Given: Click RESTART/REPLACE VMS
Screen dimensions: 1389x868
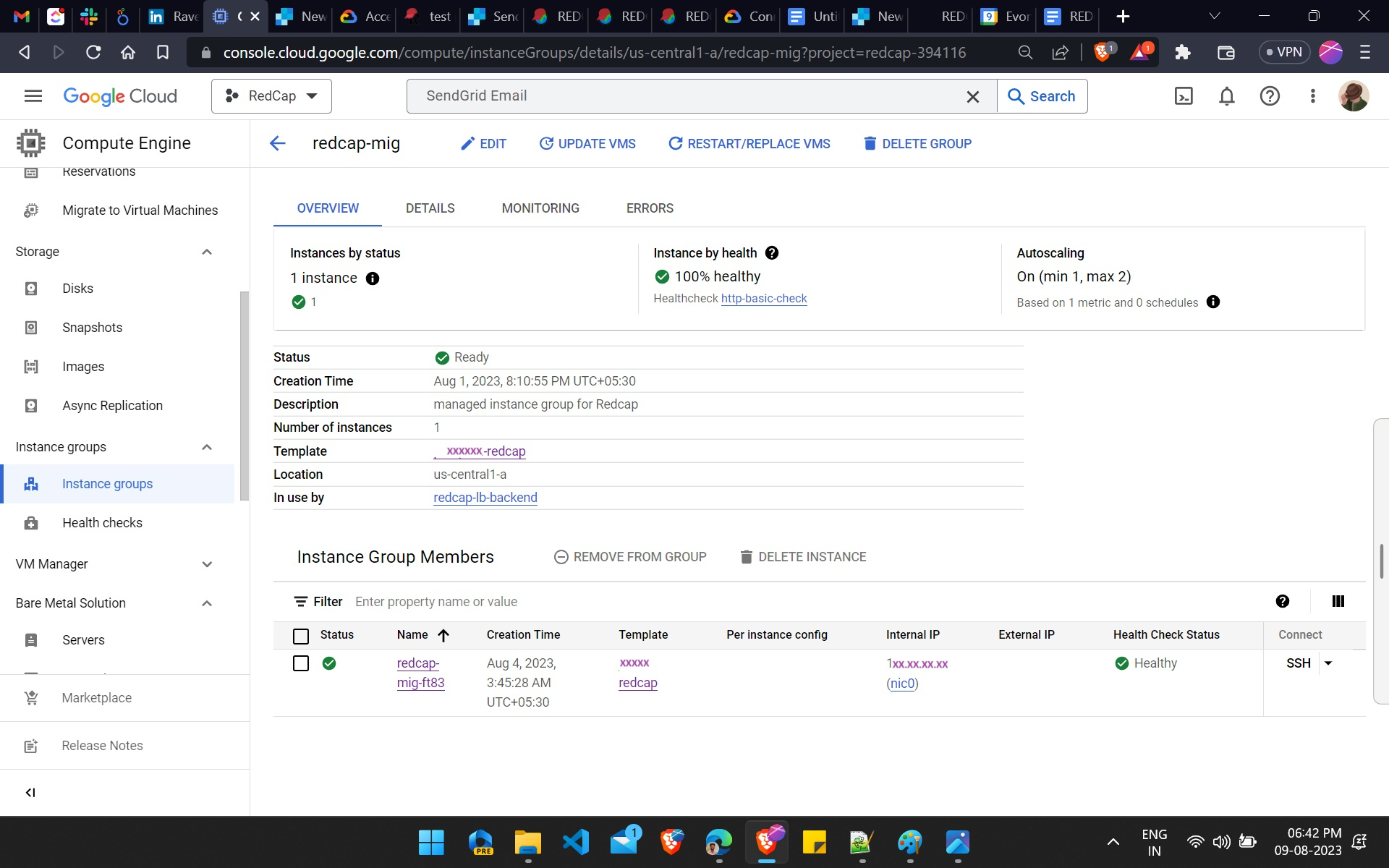Looking at the screenshot, I should [x=749, y=143].
